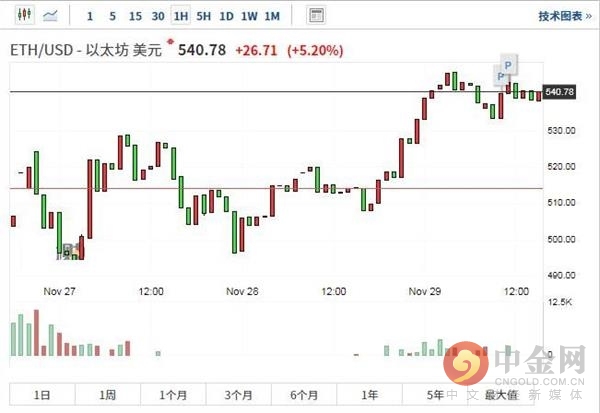
Task: Choose the 最大值 maximum time range
Action: pyautogui.click(x=501, y=394)
